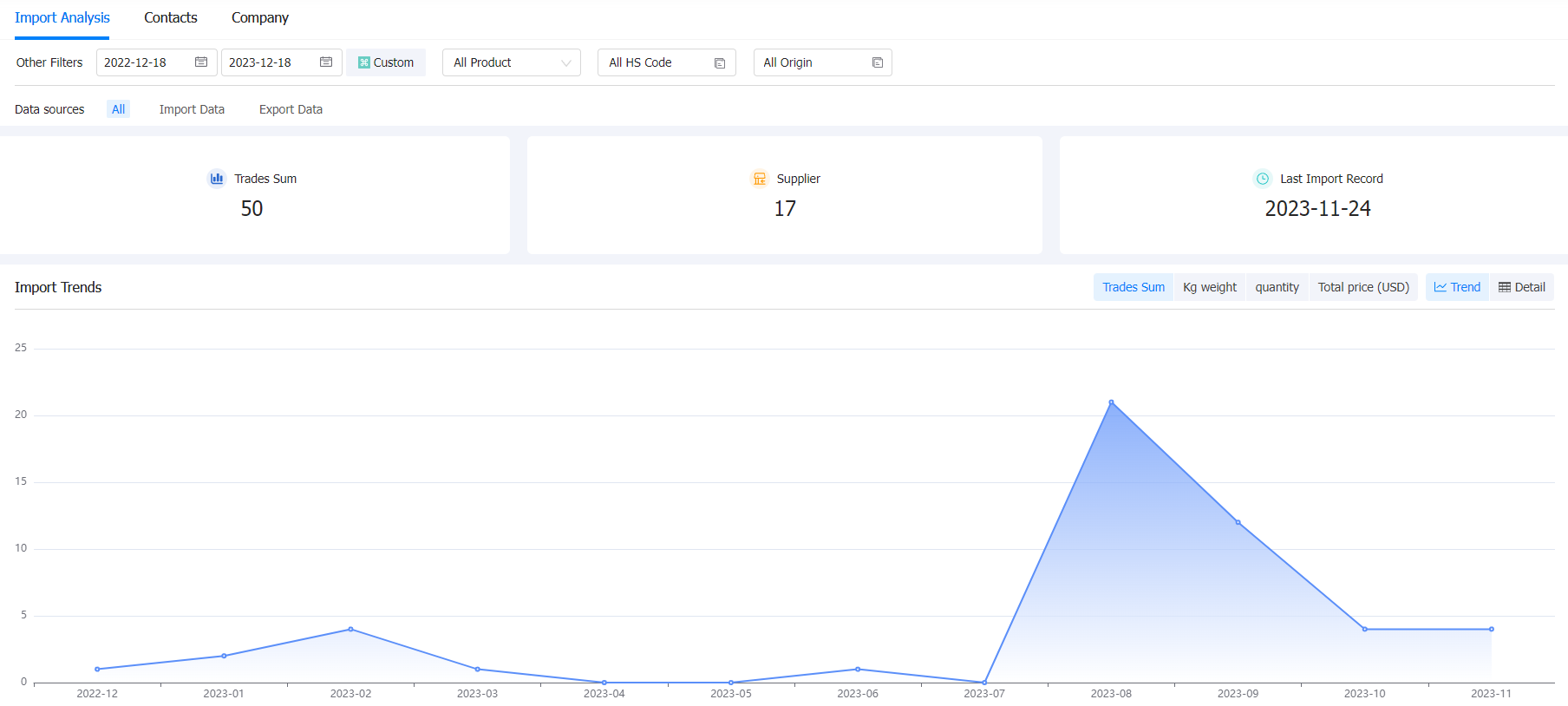Screen dimensions: 1568x706
Task: Click the All HS Code selector icon
Action: point(720,63)
